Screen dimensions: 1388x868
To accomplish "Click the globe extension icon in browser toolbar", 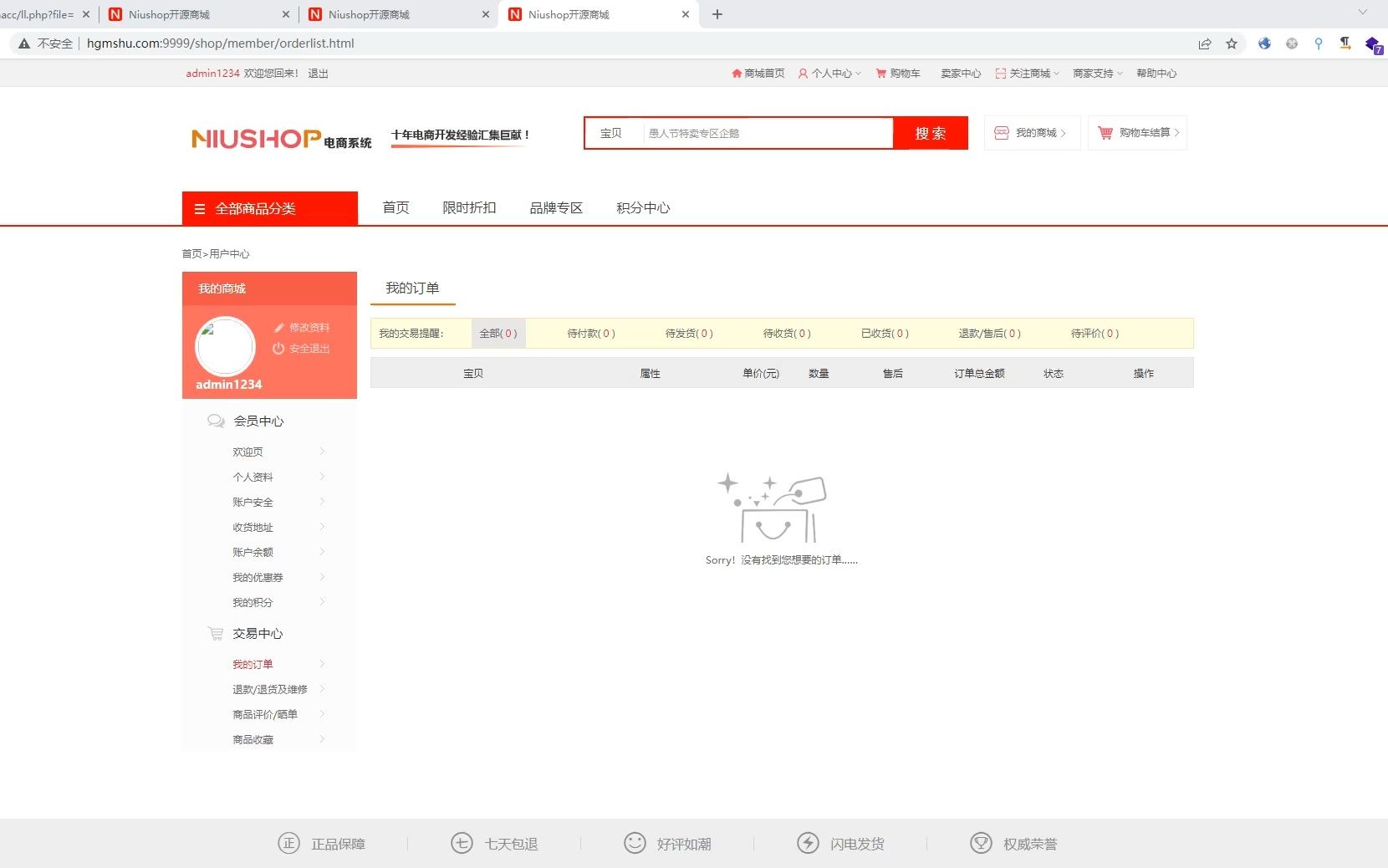I will (x=1264, y=43).
